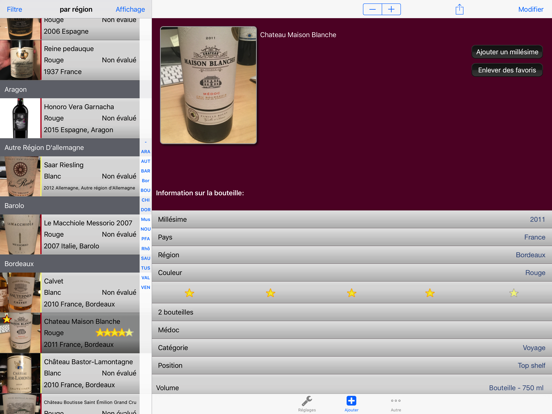This screenshot has height=414, width=552.
Task: Tap the Position Top shelf row
Action: (352, 365)
